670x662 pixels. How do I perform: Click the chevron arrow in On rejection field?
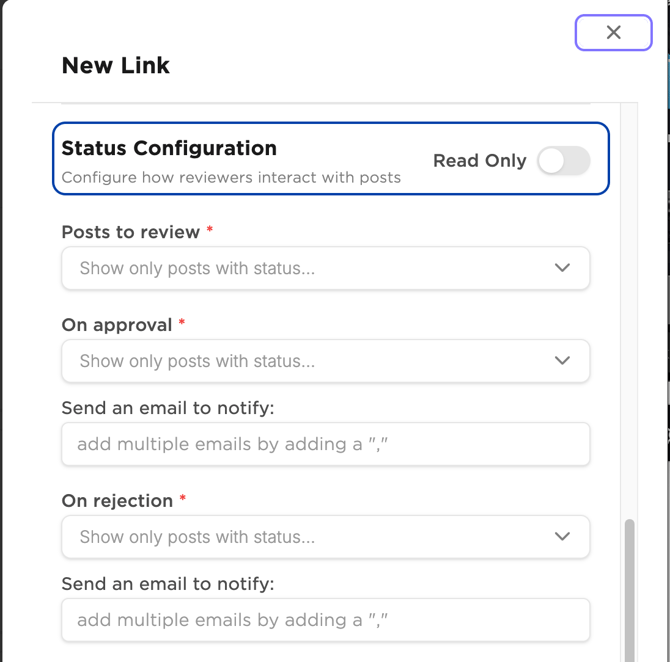[x=562, y=537]
